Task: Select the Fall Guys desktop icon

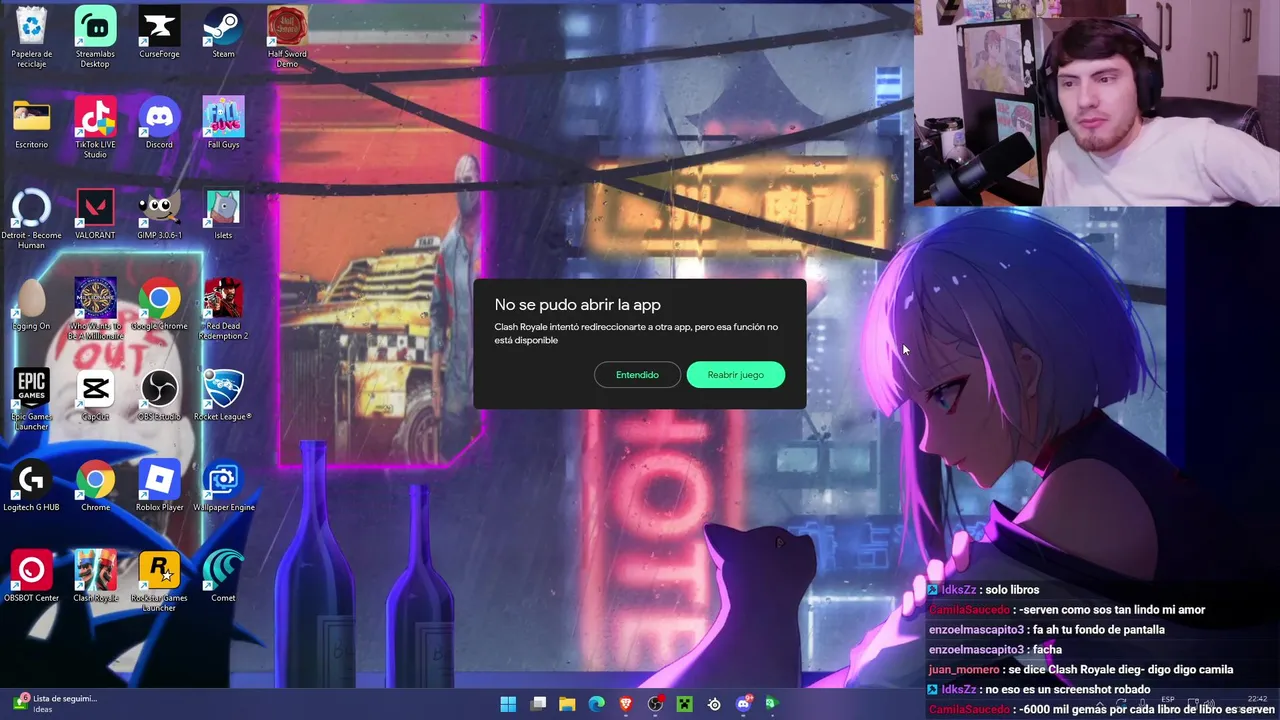Action: (223, 123)
